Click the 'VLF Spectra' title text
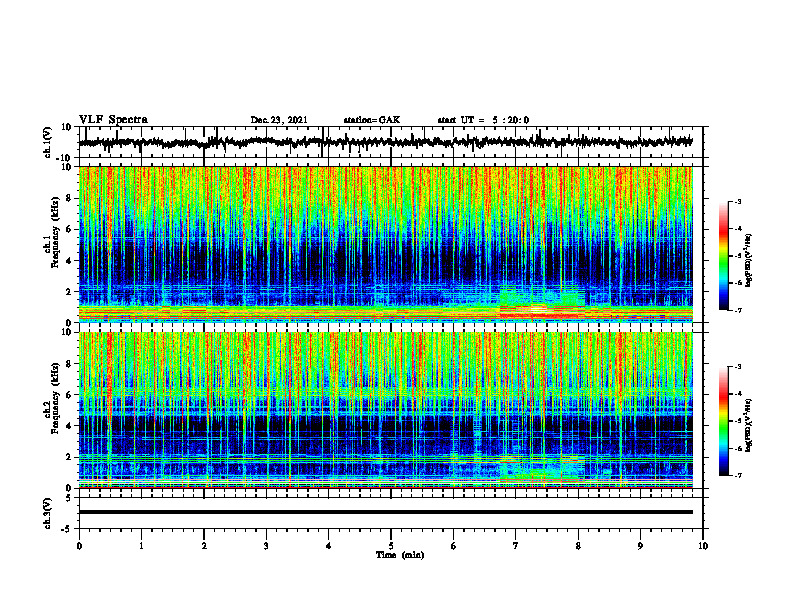The height and width of the screenshot is (612, 792). point(113,120)
